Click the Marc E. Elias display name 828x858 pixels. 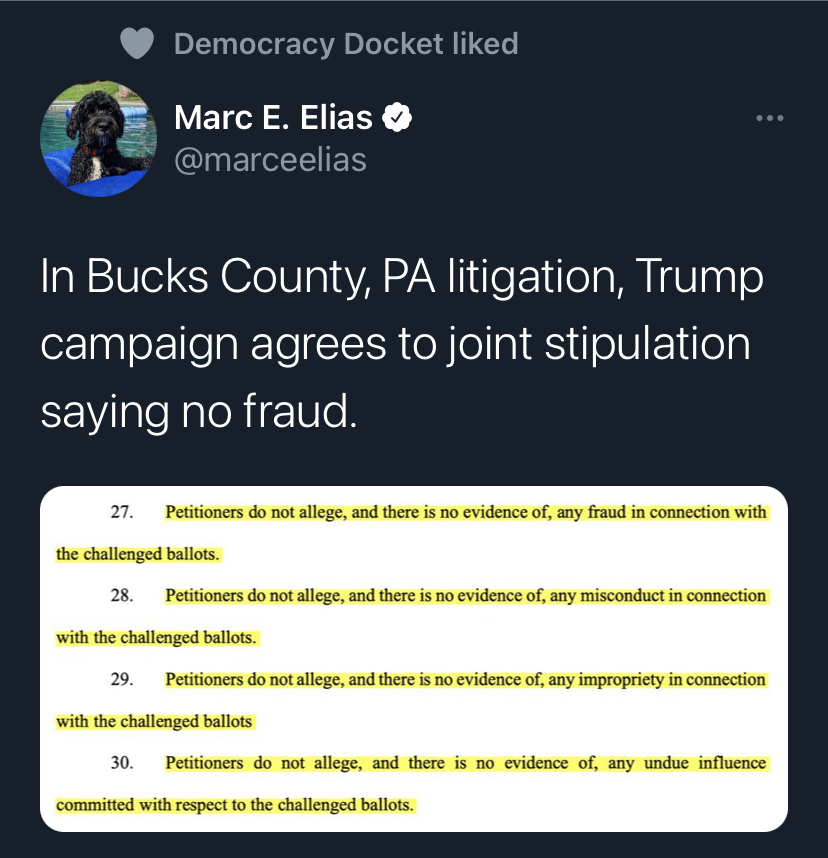[273, 119]
